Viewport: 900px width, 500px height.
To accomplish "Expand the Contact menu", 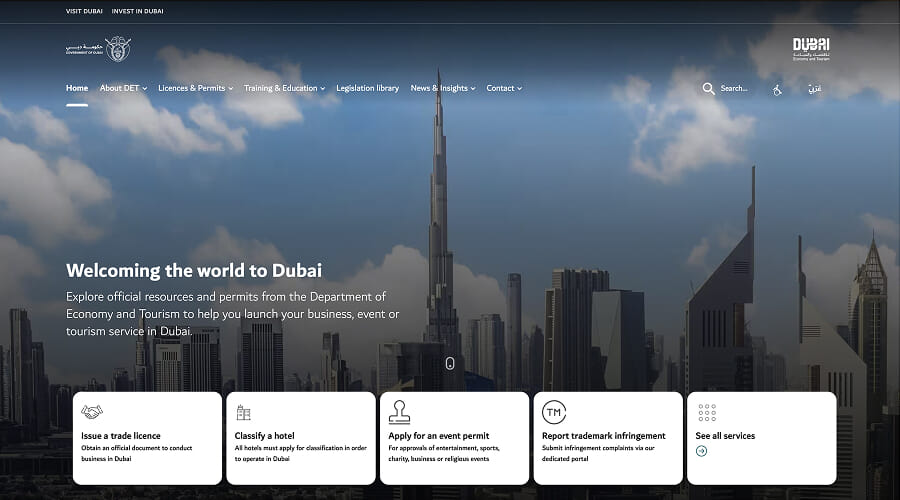I will coord(504,88).
